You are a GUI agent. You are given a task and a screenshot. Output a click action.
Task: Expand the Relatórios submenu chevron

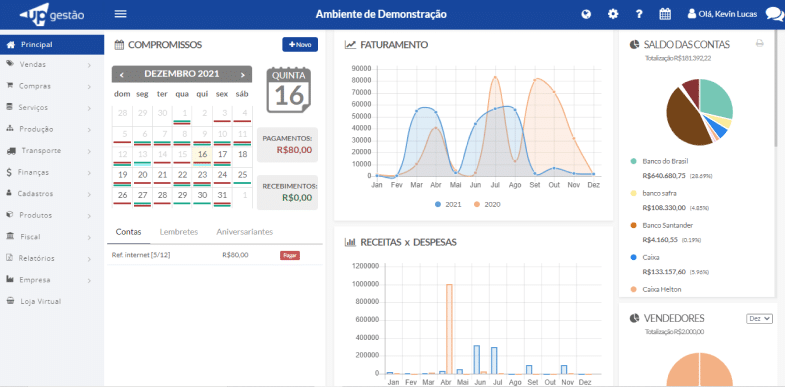click(x=89, y=259)
